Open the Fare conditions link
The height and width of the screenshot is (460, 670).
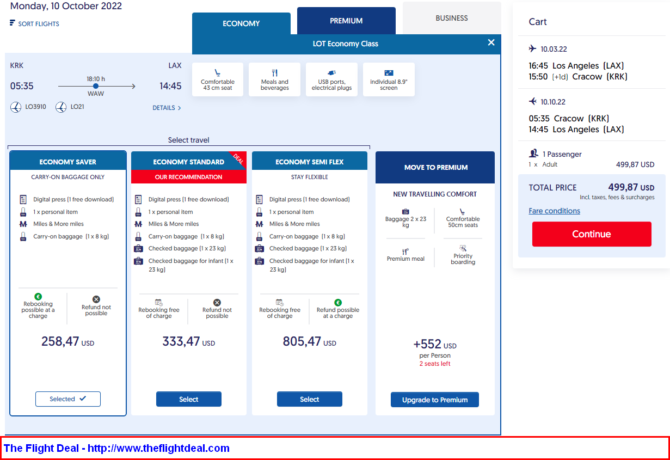(x=554, y=211)
